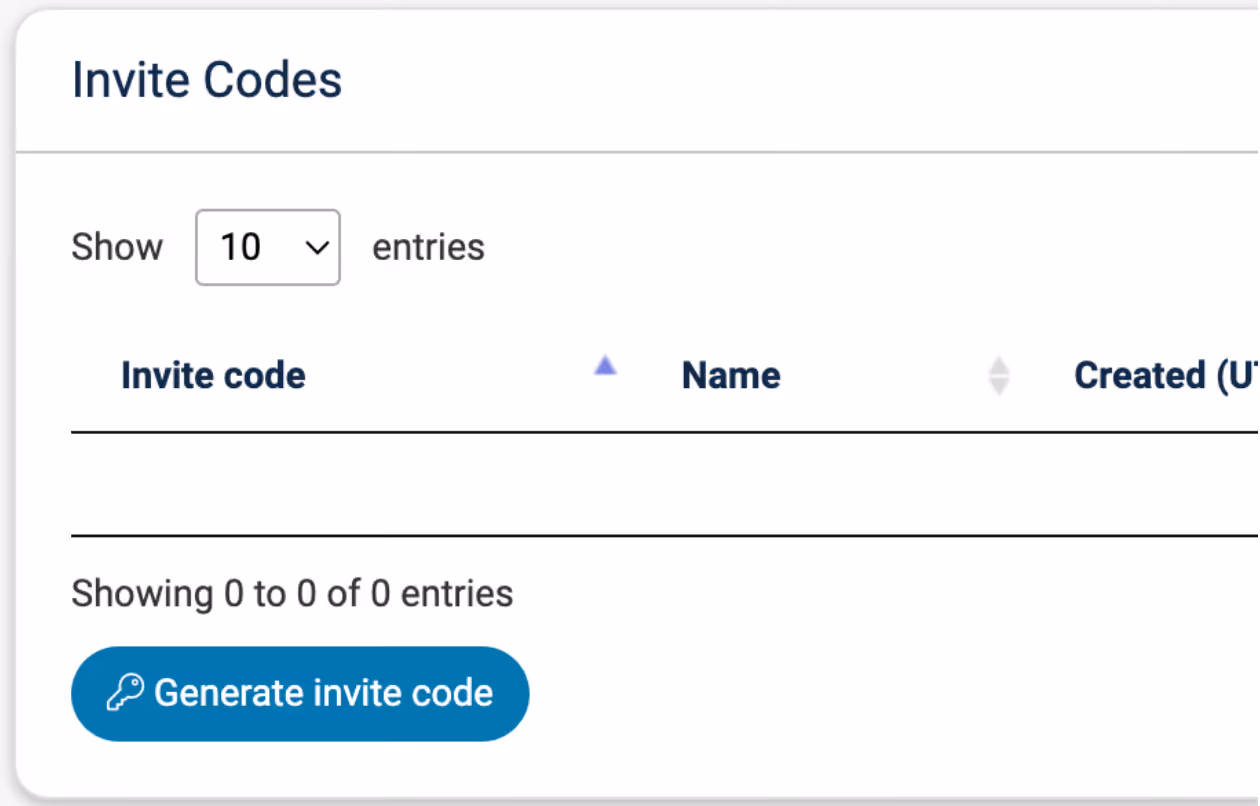Expand the entries-per-page selector showing 10

(267, 247)
